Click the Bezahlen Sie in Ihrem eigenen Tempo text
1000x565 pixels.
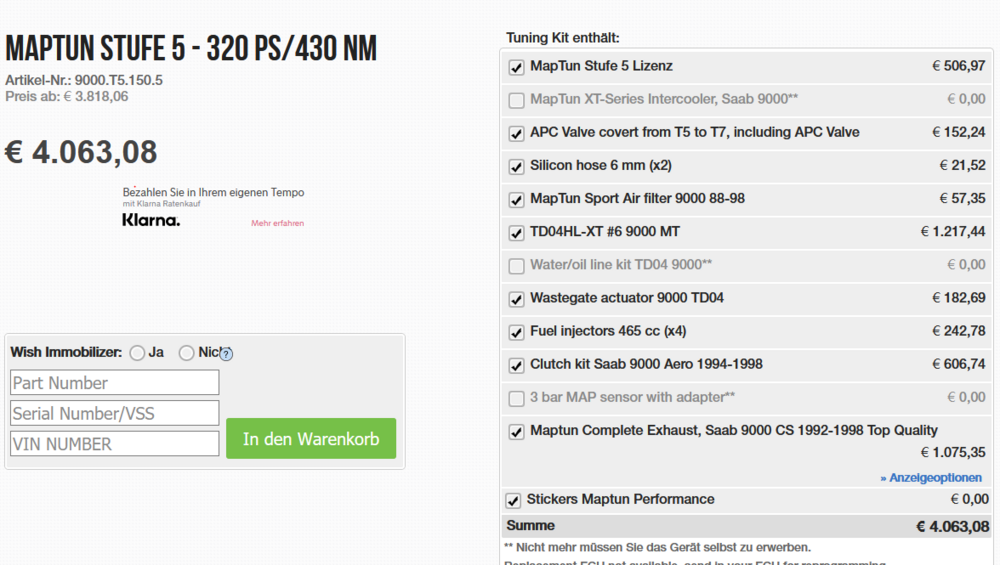214,192
